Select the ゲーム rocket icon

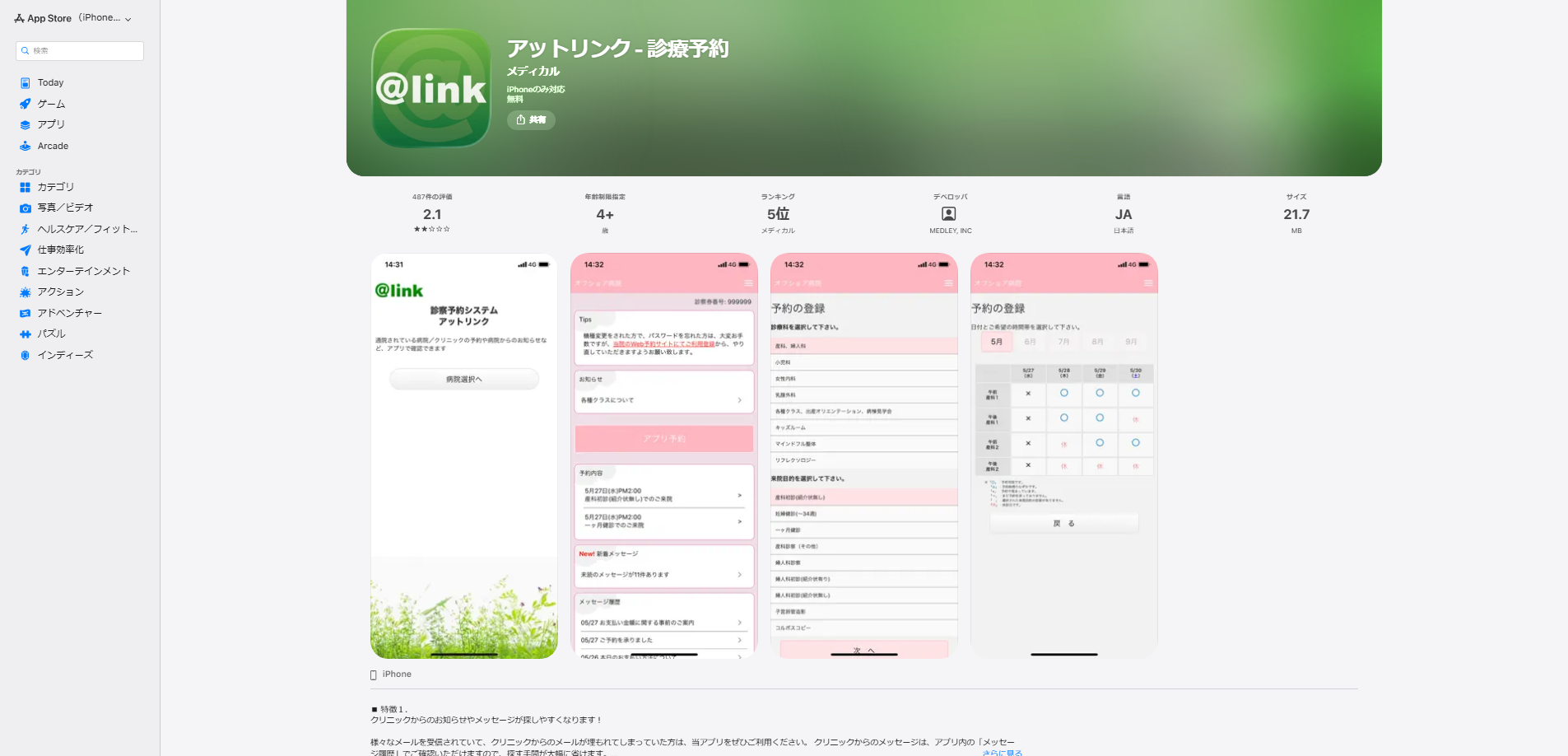pyautogui.click(x=26, y=104)
